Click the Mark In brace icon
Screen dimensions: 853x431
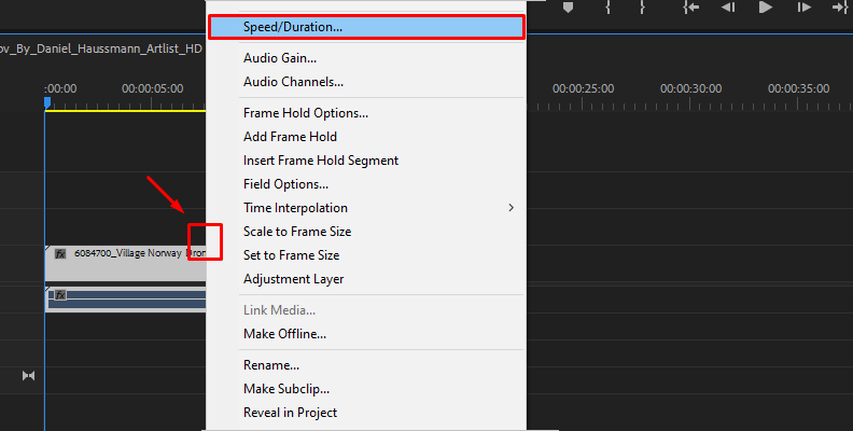pos(608,7)
